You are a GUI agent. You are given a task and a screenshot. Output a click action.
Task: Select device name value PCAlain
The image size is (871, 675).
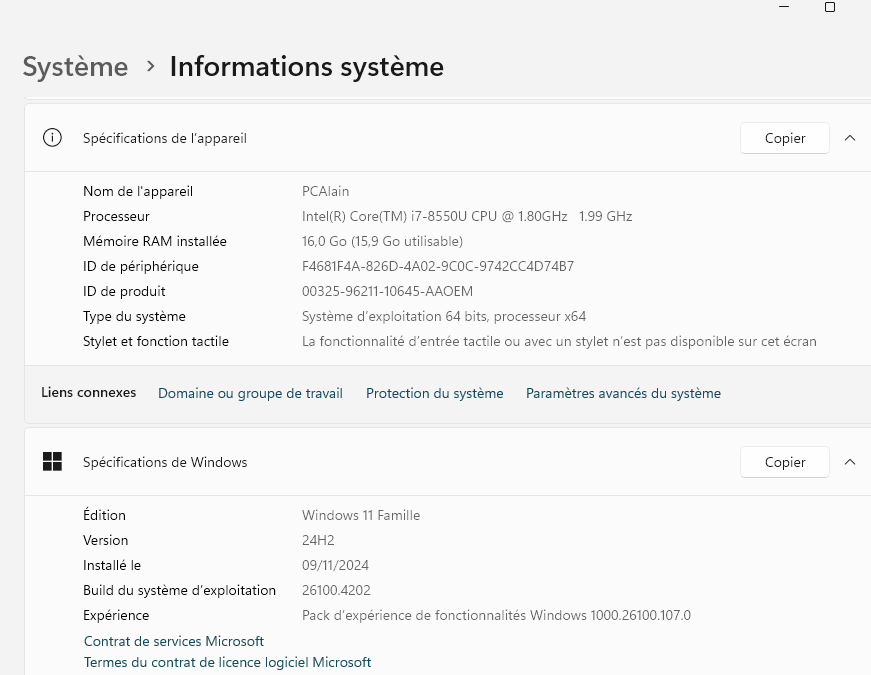point(326,191)
